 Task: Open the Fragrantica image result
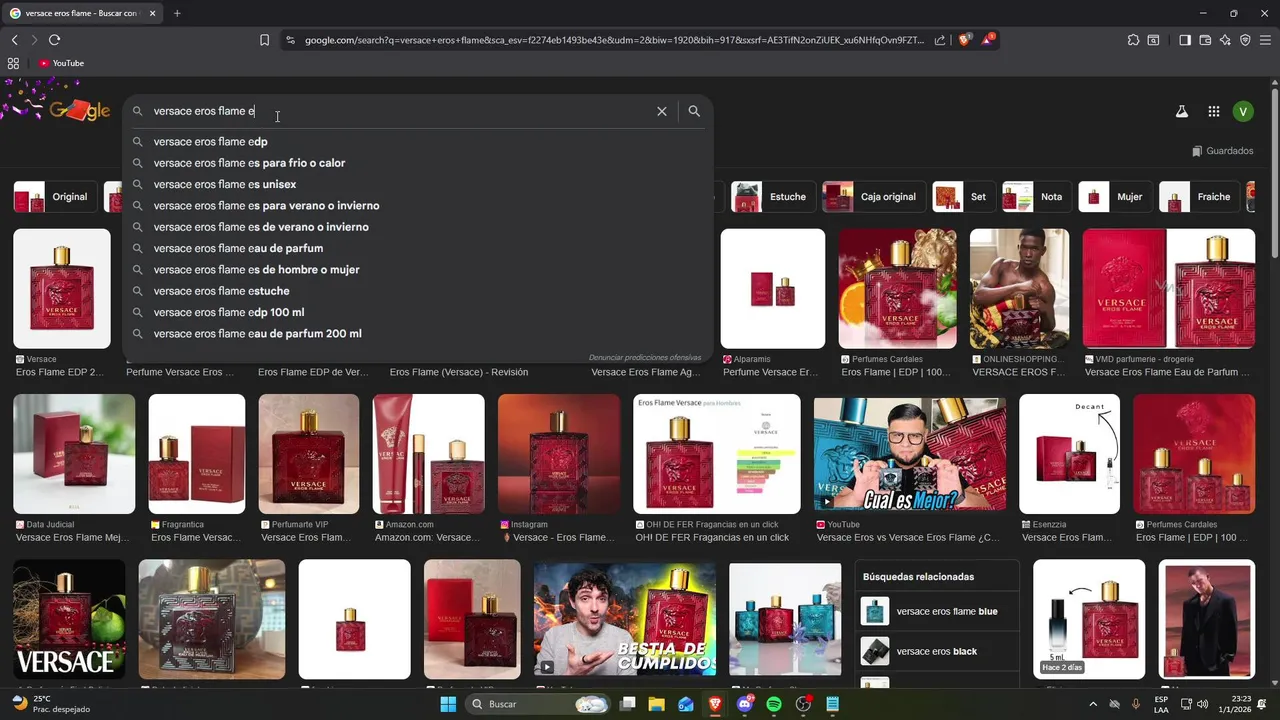tap(197, 454)
